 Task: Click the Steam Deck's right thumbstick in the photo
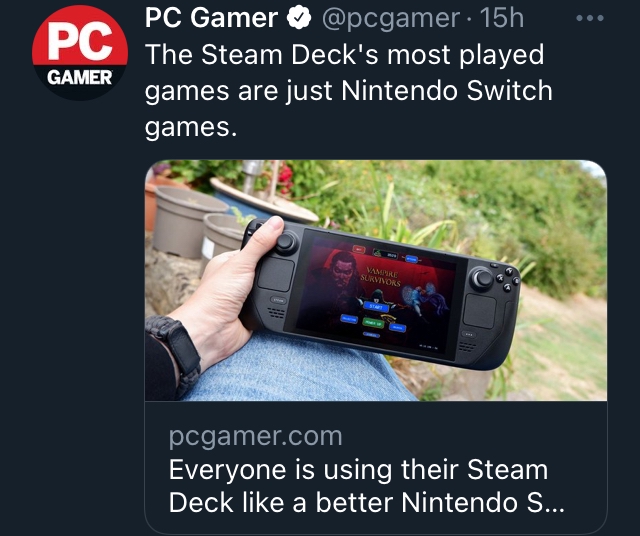point(482,278)
